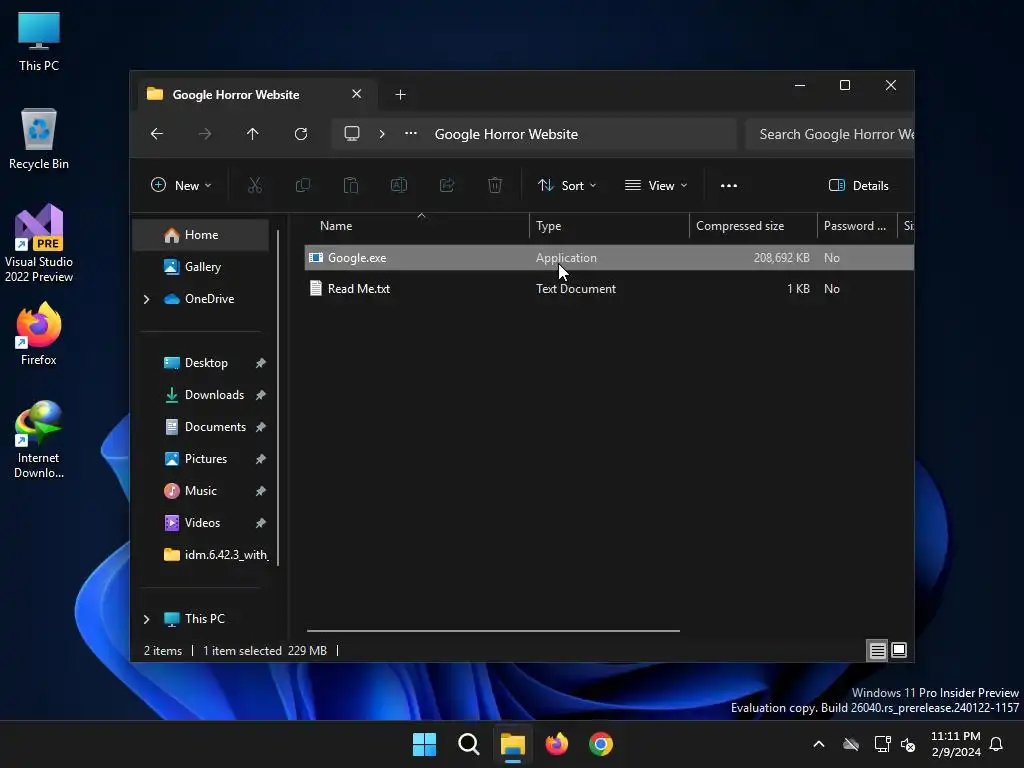Click the Cut scissors icon in toolbar
This screenshot has width=1024, height=768.
click(x=255, y=185)
